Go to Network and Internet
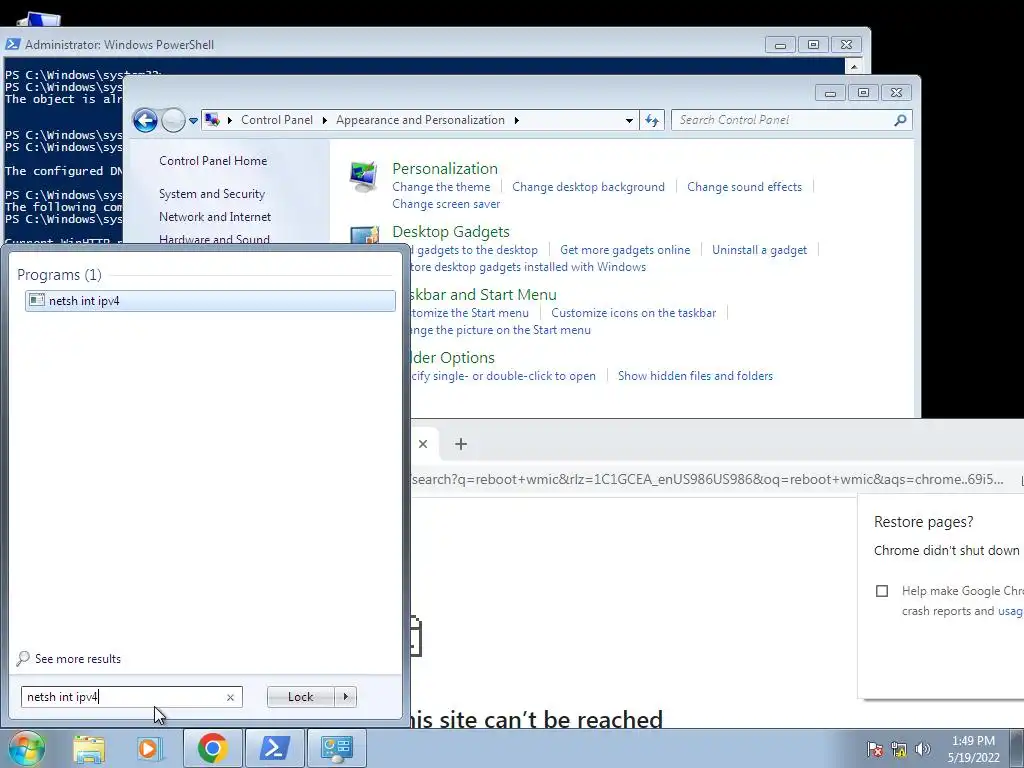Screen dimensions: 1024x768 (215, 217)
